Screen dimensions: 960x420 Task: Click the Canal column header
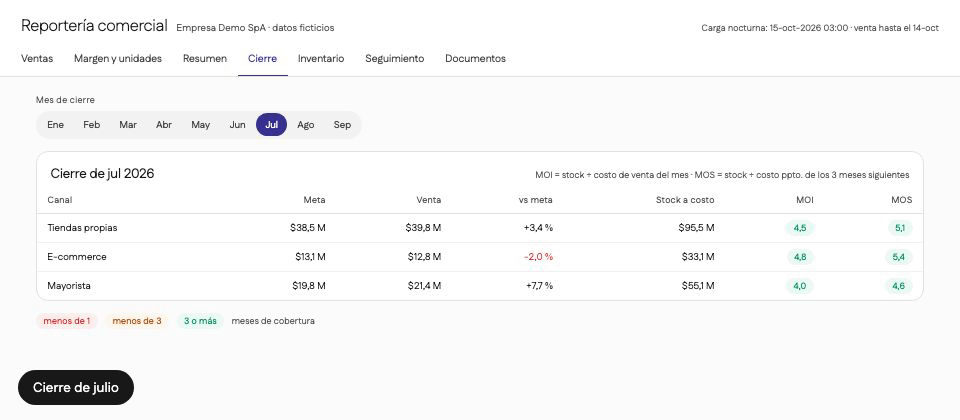pos(59,200)
